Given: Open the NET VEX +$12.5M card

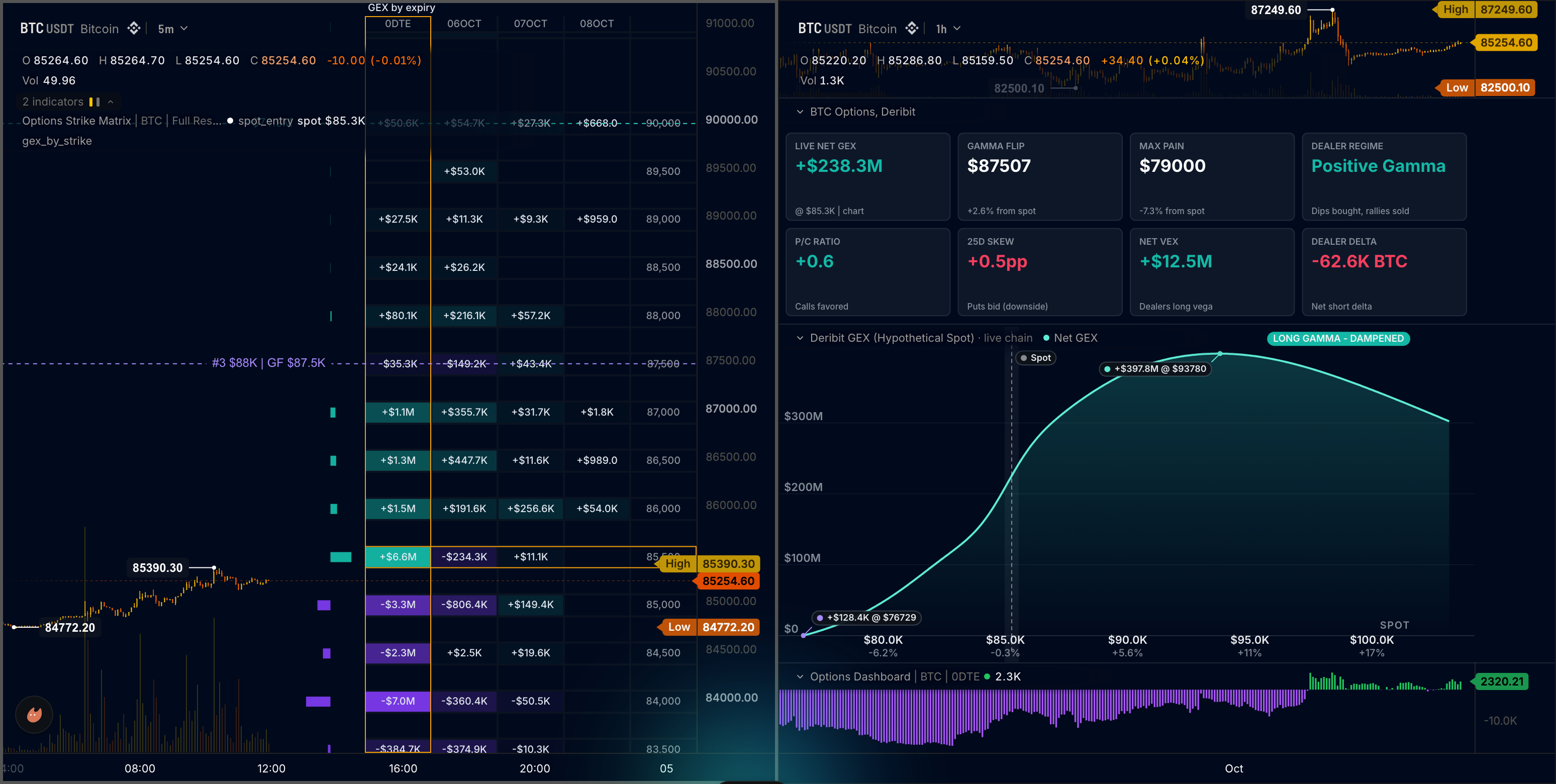Looking at the screenshot, I should click(1212, 272).
